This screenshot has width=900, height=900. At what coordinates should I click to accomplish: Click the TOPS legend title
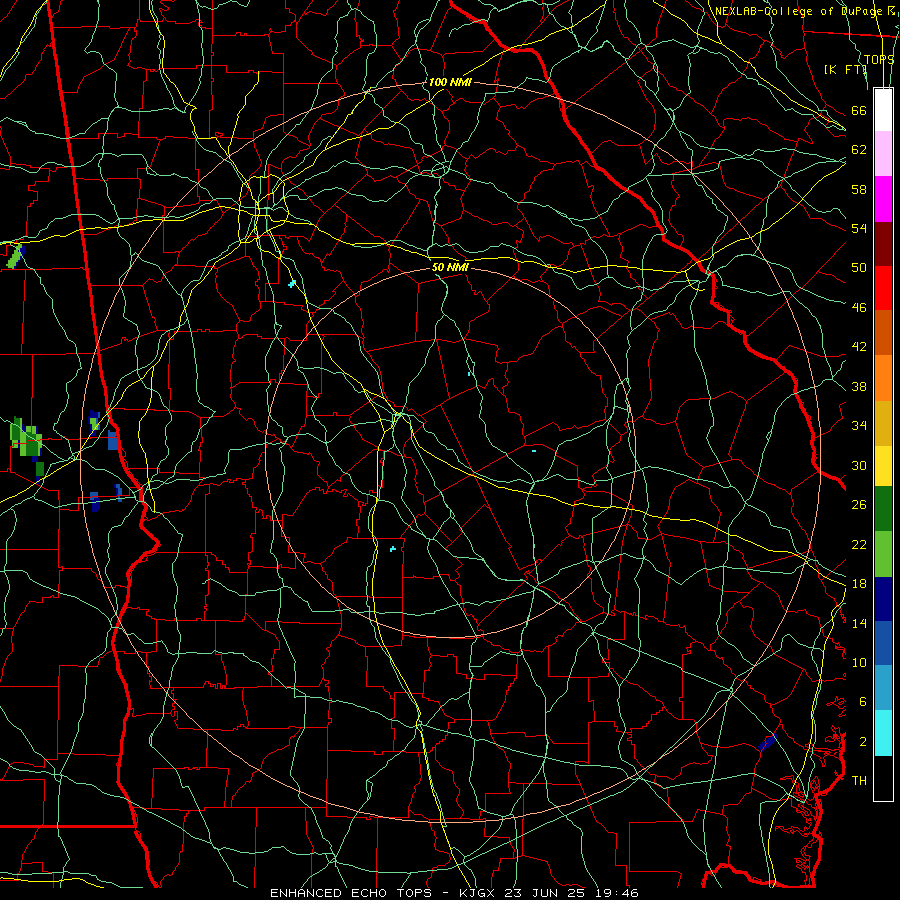point(879,59)
